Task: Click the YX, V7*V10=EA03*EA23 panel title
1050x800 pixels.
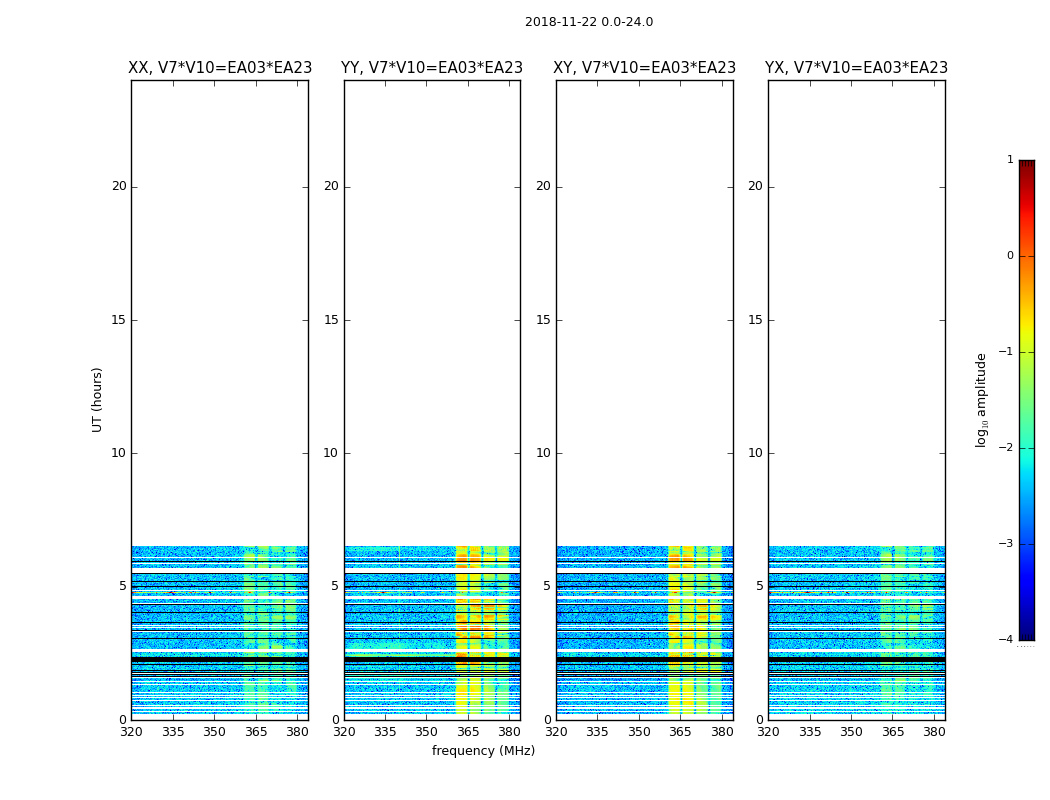Action: tap(856, 68)
